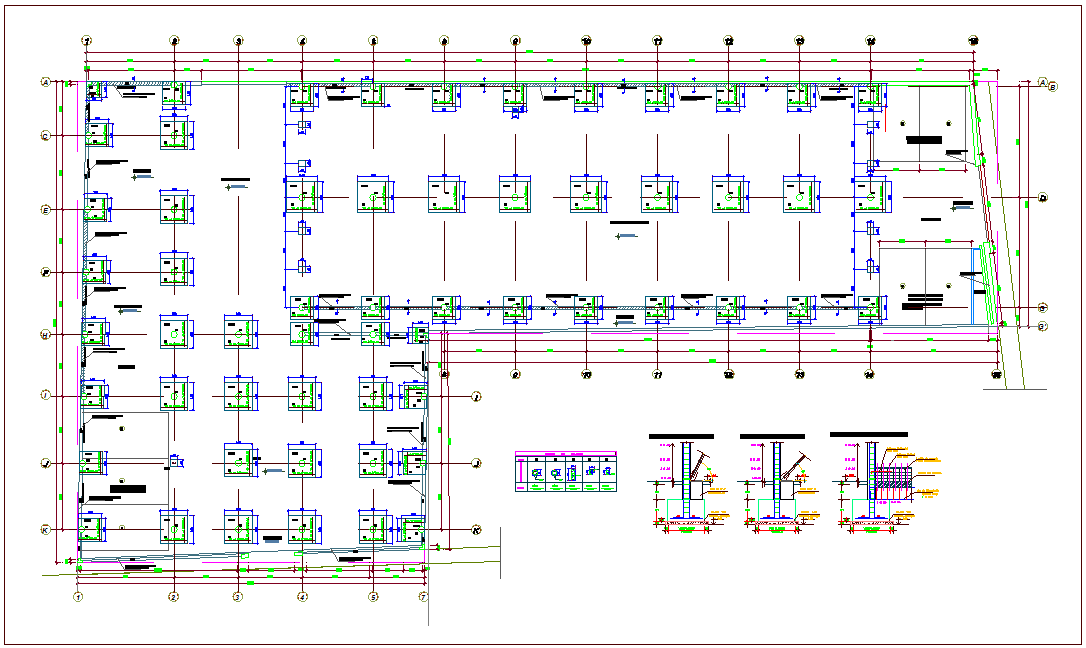Click row marker K at the bottom left

(45, 530)
